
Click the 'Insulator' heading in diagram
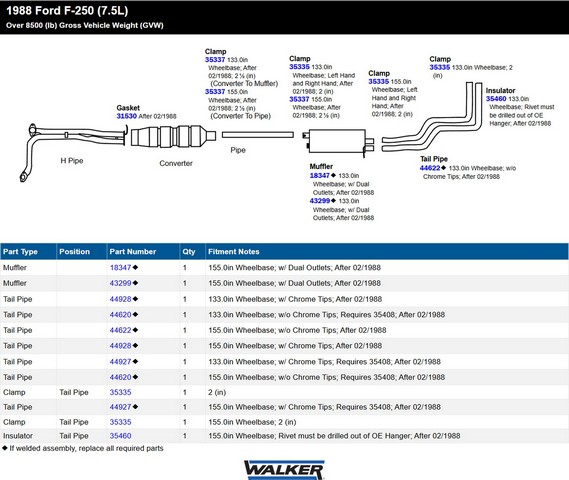pyautogui.click(x=500, y=91)
